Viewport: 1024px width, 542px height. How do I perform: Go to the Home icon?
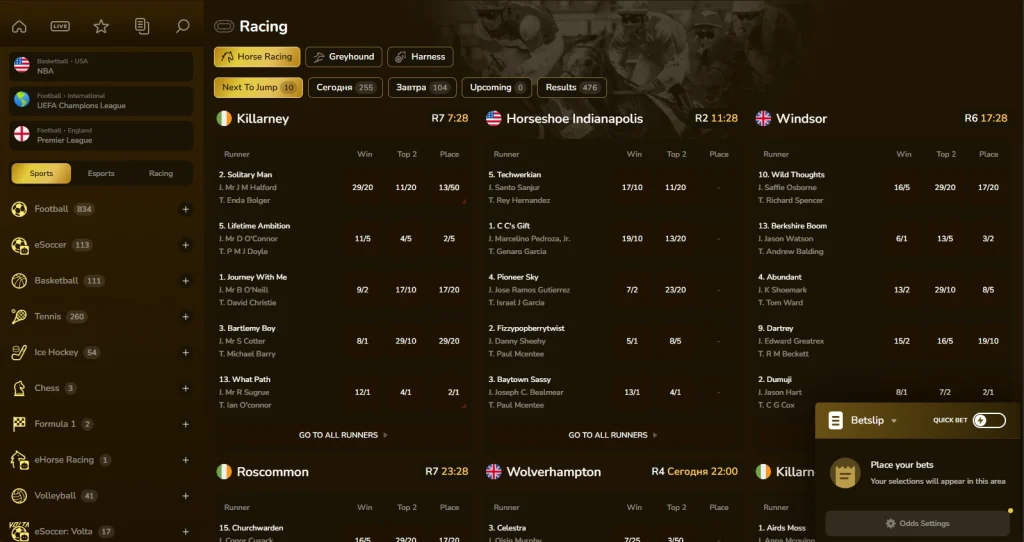click(20, 26)
